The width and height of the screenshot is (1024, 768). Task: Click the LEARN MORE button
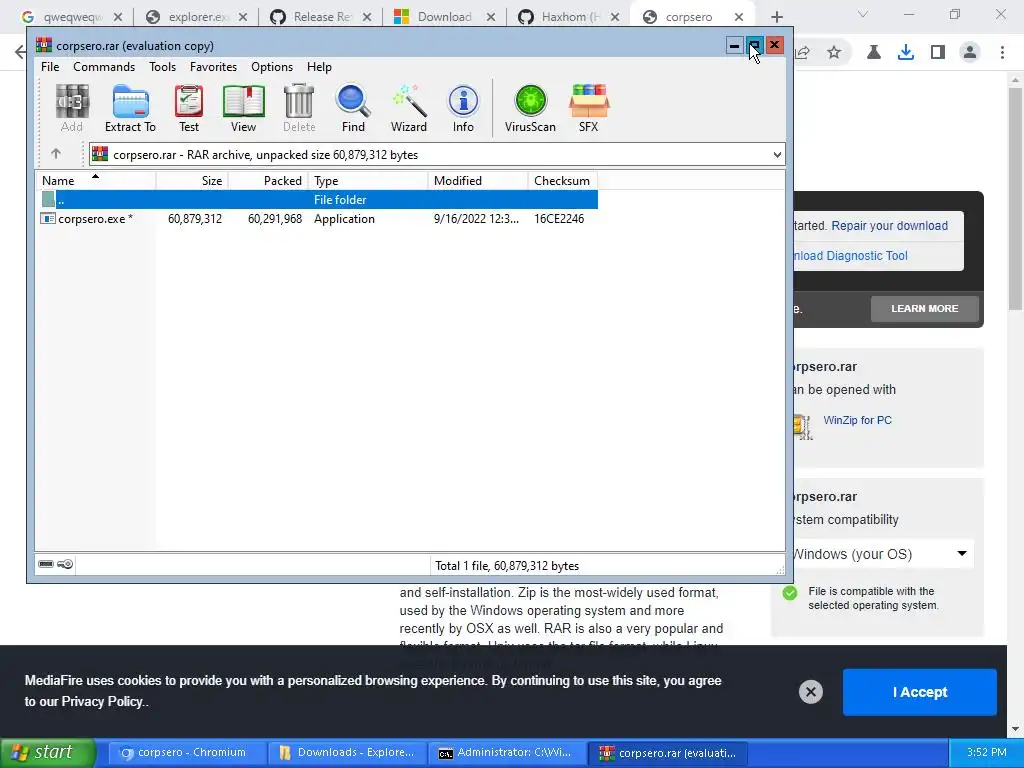(x=925, y=308)
